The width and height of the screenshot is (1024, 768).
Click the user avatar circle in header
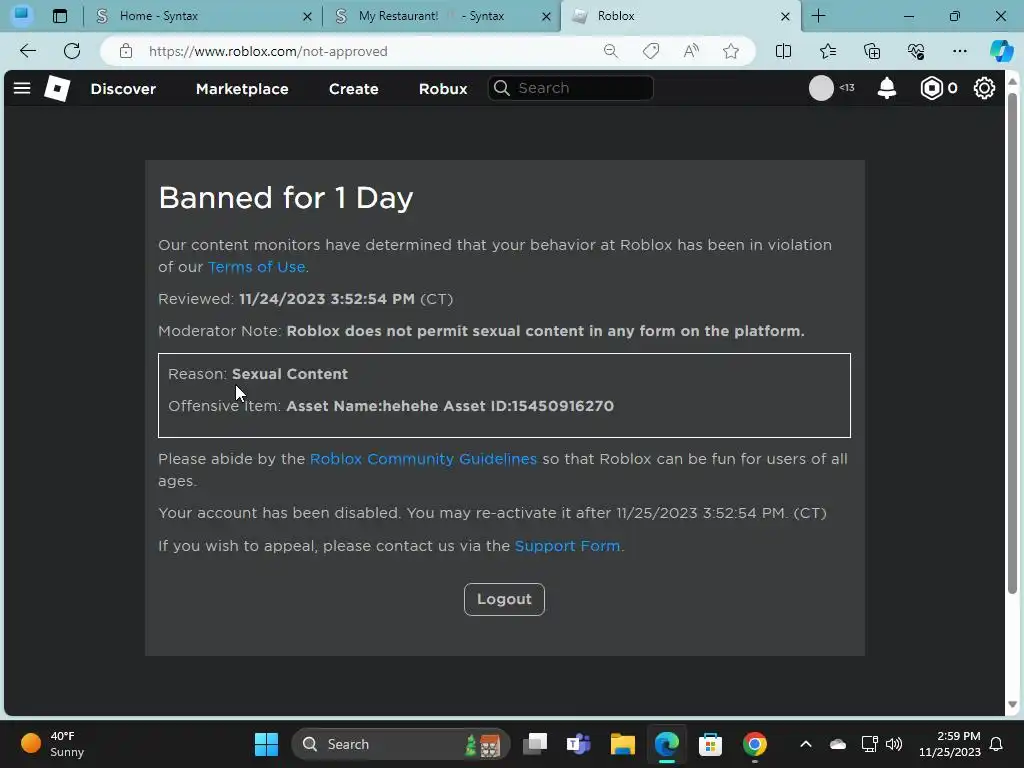point(821,88)
